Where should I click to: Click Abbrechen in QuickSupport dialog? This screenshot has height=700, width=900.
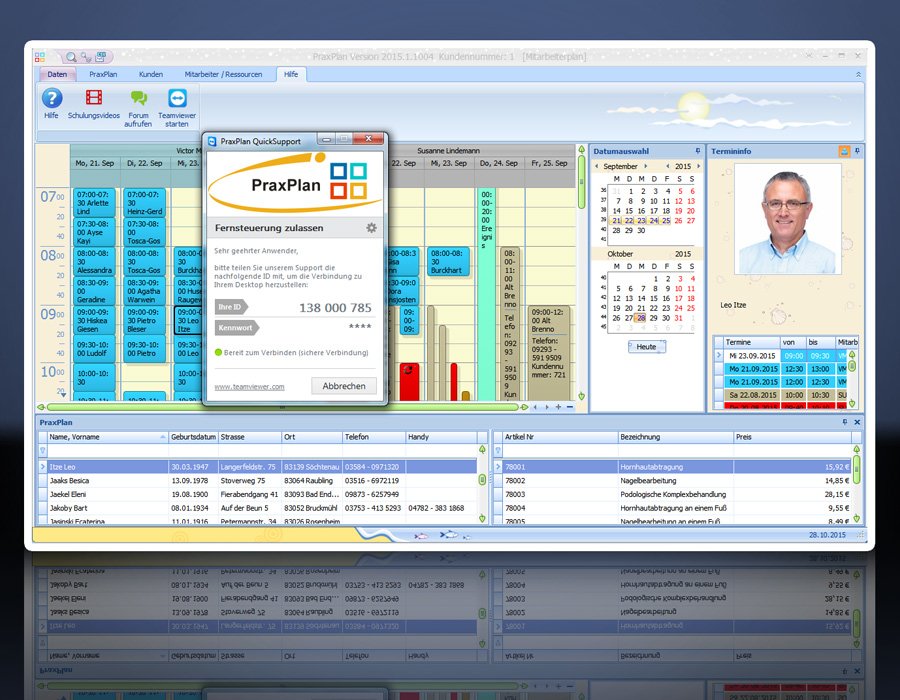[x=344, y=386]
